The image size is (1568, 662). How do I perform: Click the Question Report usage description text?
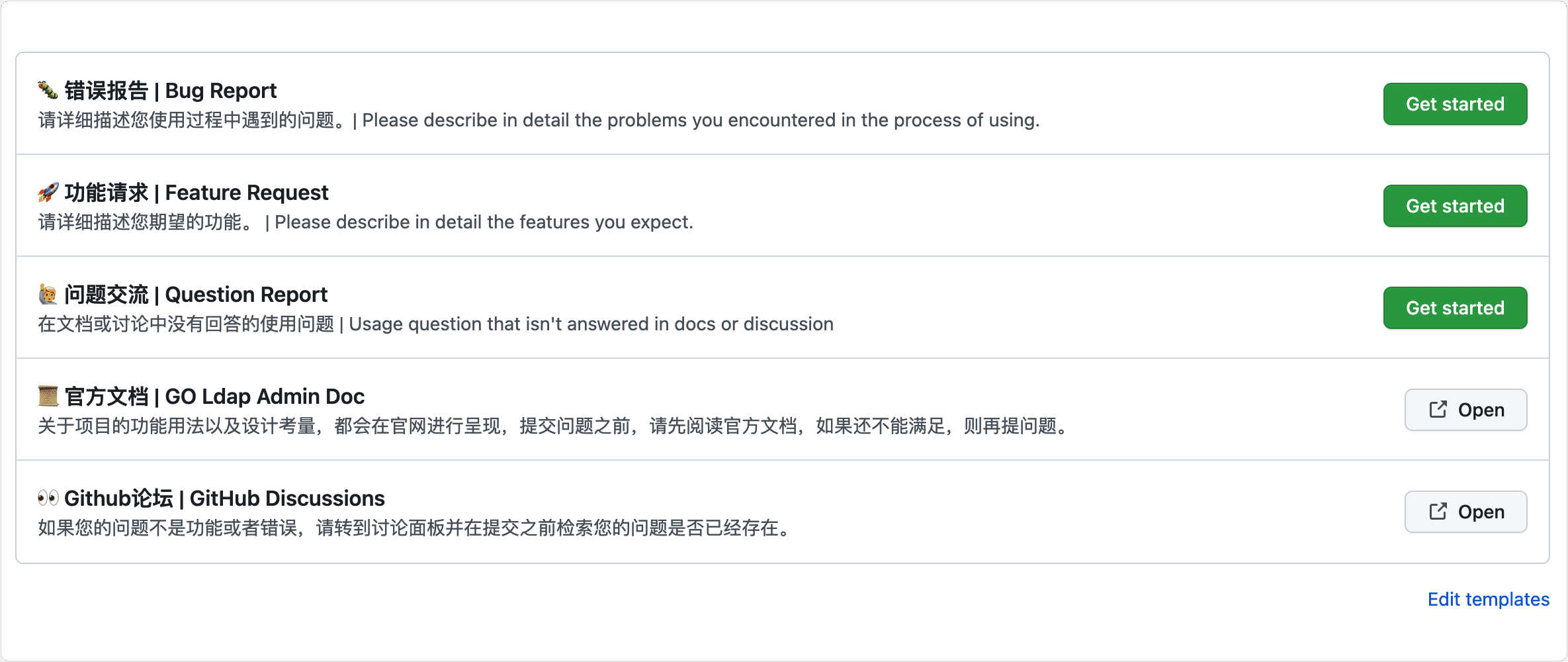[x=435, y=324]
